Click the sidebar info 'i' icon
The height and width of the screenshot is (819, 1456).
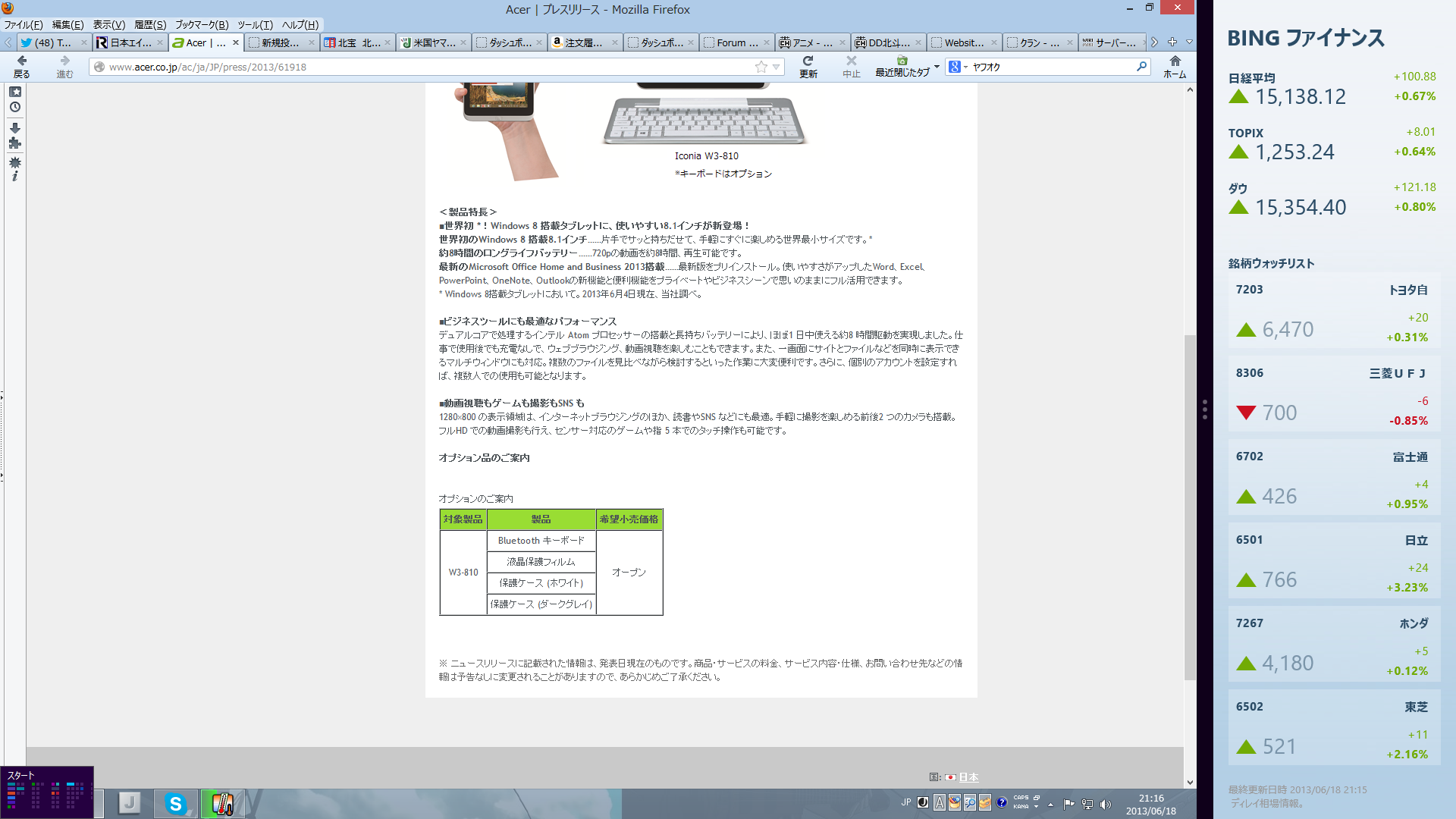(x=15, y=176)
